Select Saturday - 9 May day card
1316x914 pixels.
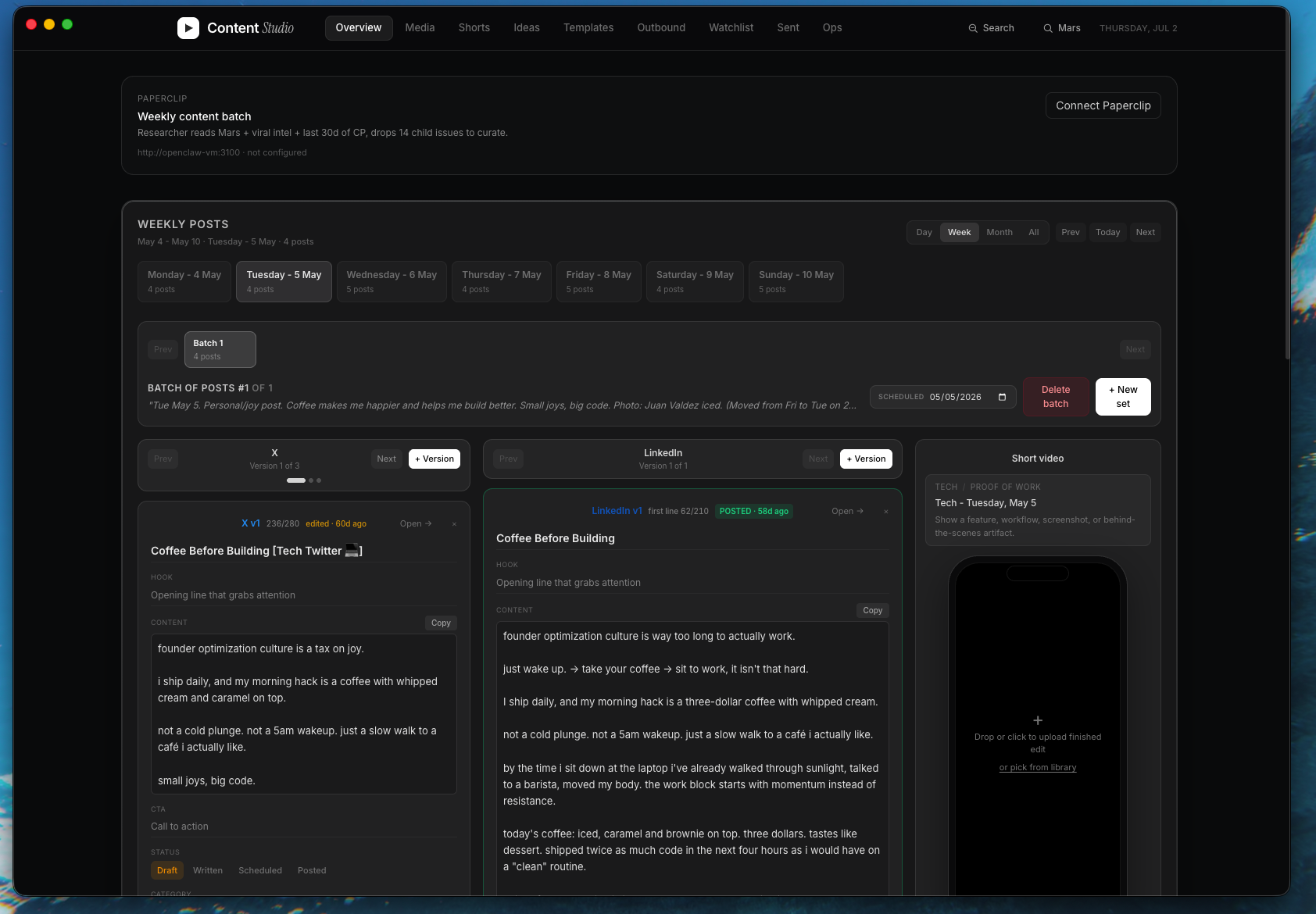[x=695, y=281]
